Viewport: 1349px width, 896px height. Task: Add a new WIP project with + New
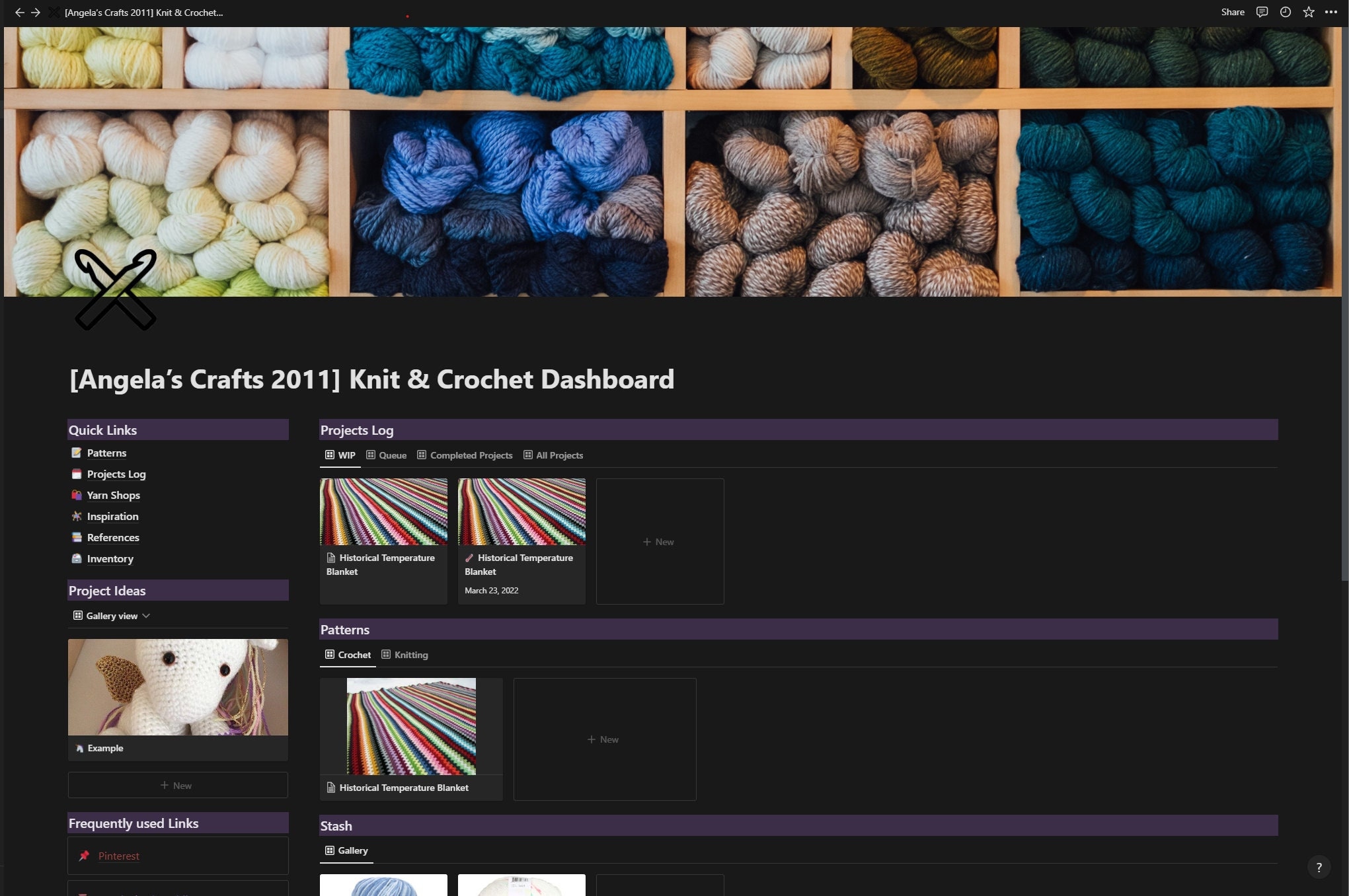coord(659,541)
